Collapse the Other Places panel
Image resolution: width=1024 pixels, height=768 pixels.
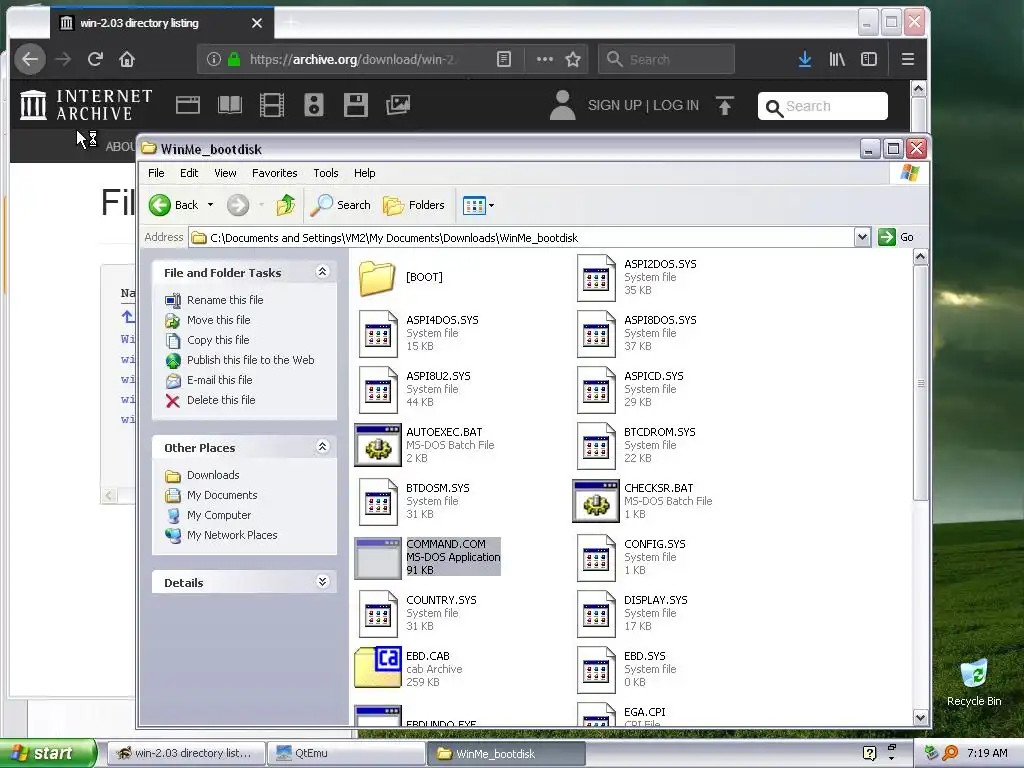pos(323,447)
